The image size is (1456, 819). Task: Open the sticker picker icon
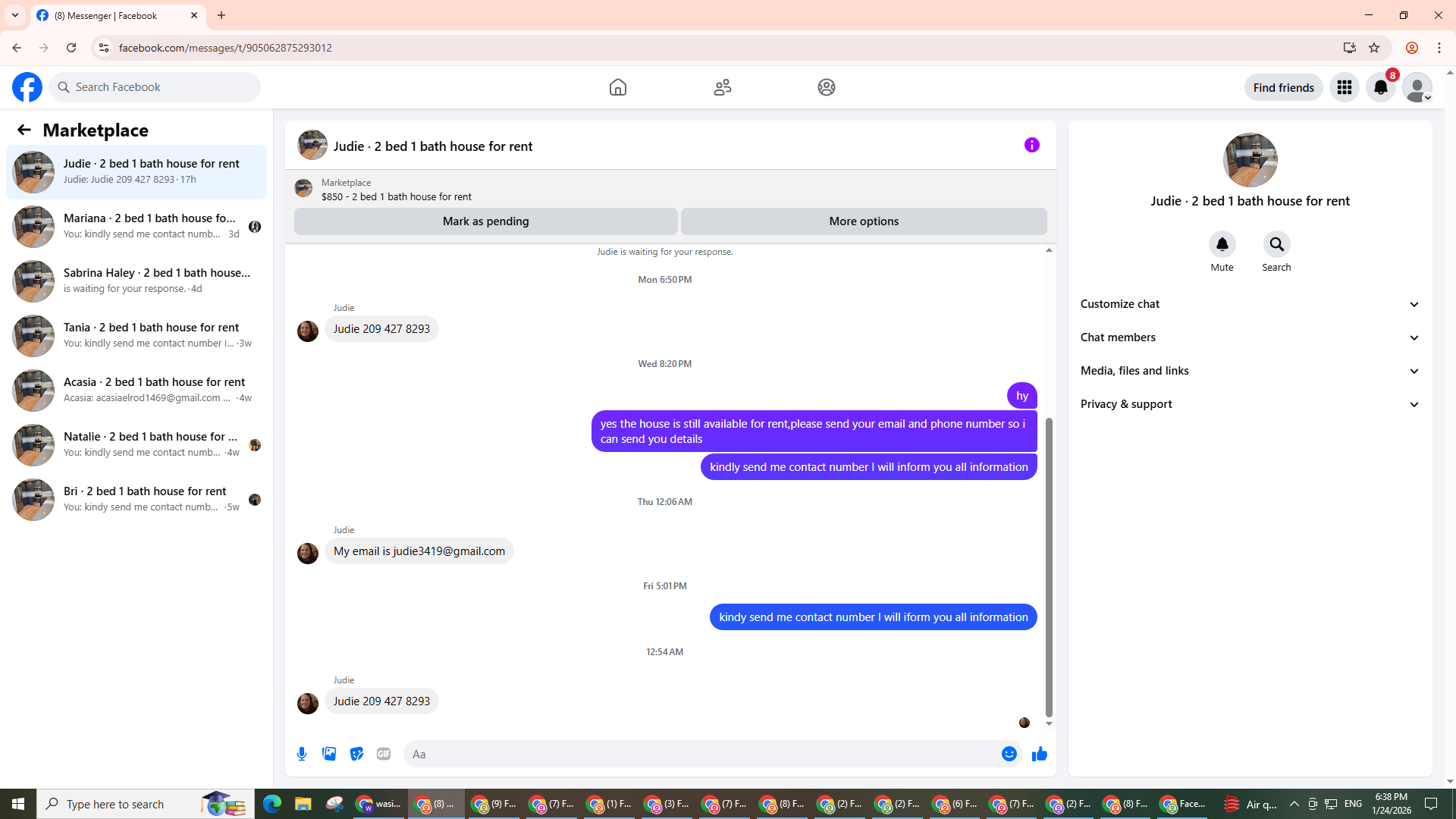tap(356, 754)
